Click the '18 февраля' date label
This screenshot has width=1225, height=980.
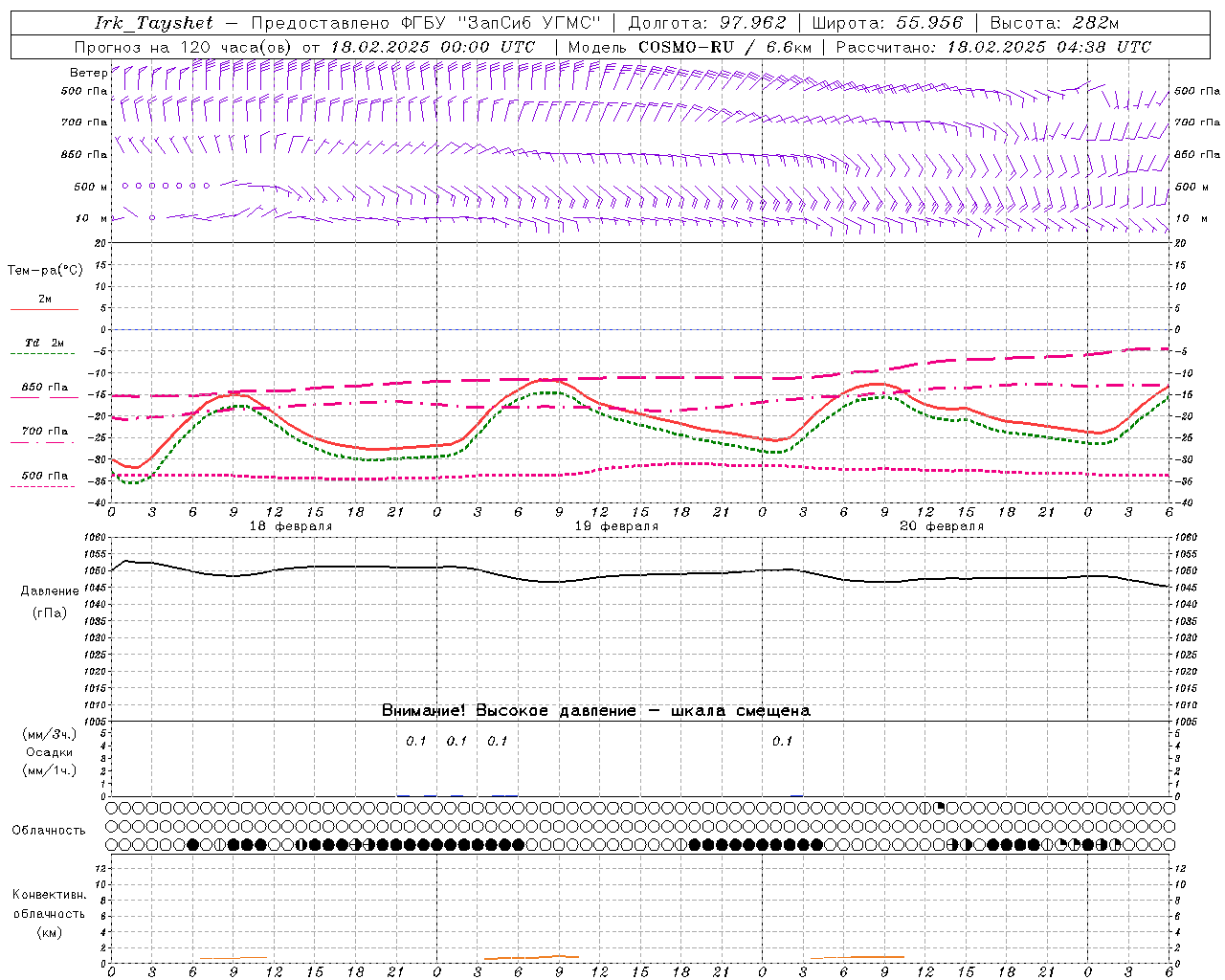click(291, 526)
